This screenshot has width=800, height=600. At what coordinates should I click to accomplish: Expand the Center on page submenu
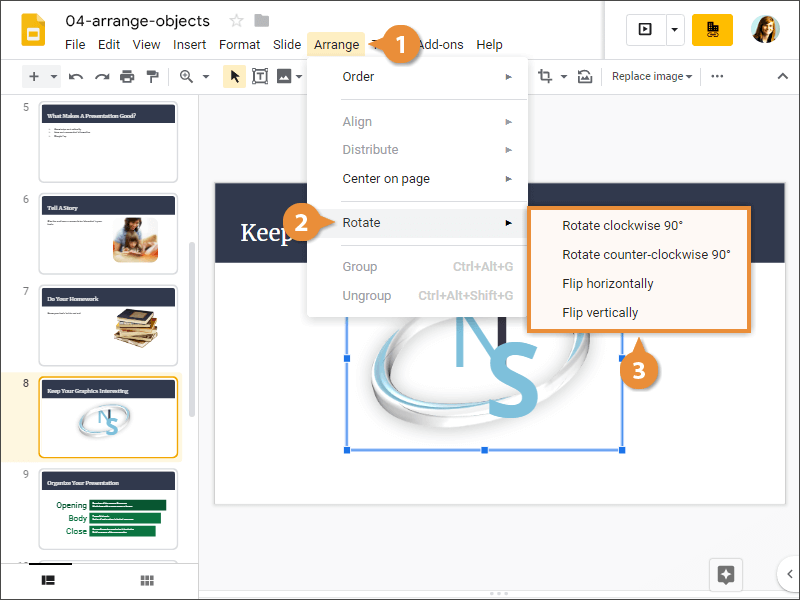coord(417,179)
